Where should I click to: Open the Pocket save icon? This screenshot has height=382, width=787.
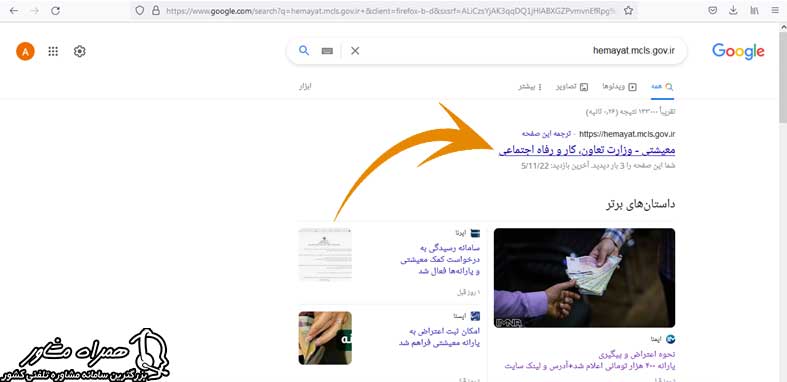[x=712, y=11]
